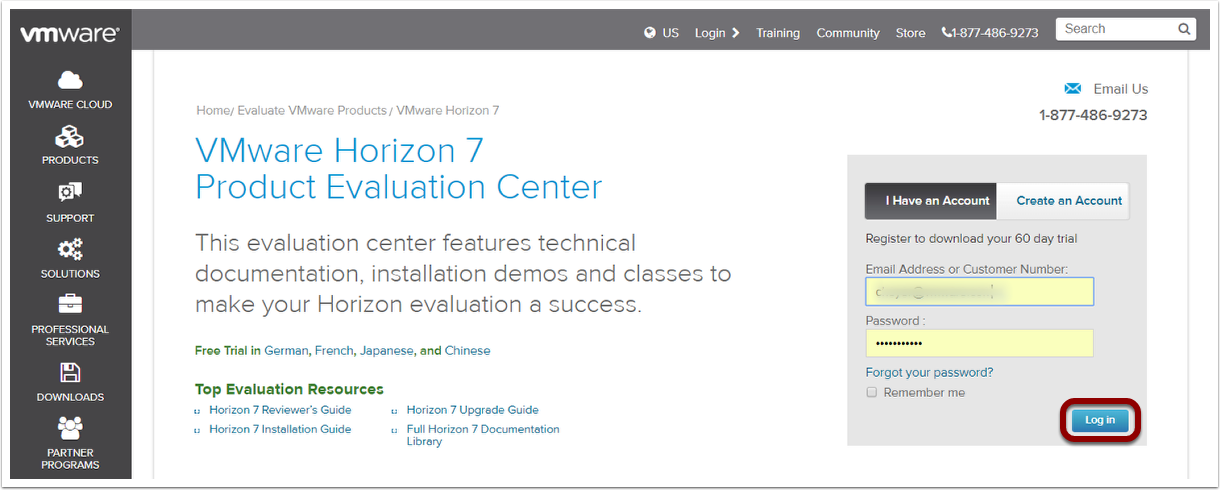Expand the Login menu in top bar

pyautogui.click(x=717, y=33)
